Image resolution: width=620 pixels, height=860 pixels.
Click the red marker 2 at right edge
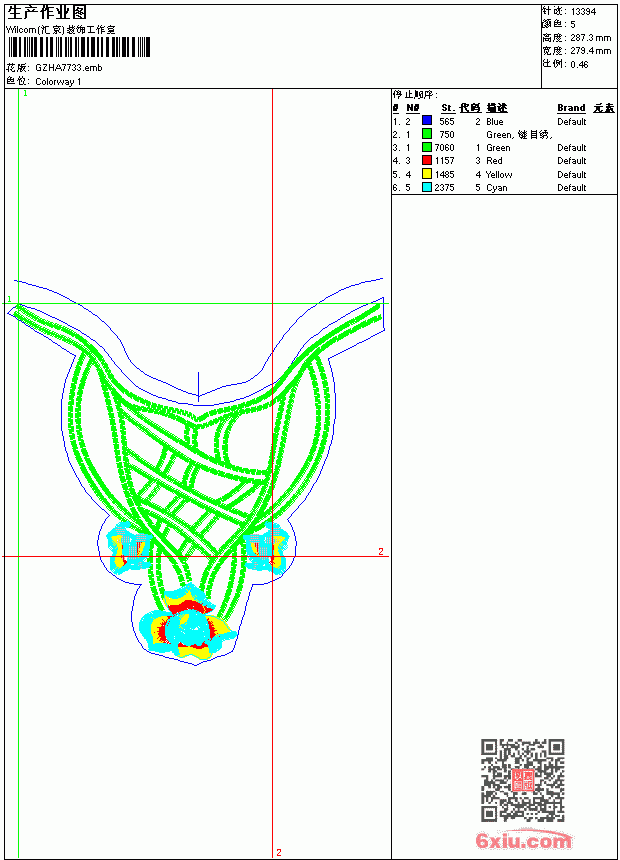tap(381, 551)
